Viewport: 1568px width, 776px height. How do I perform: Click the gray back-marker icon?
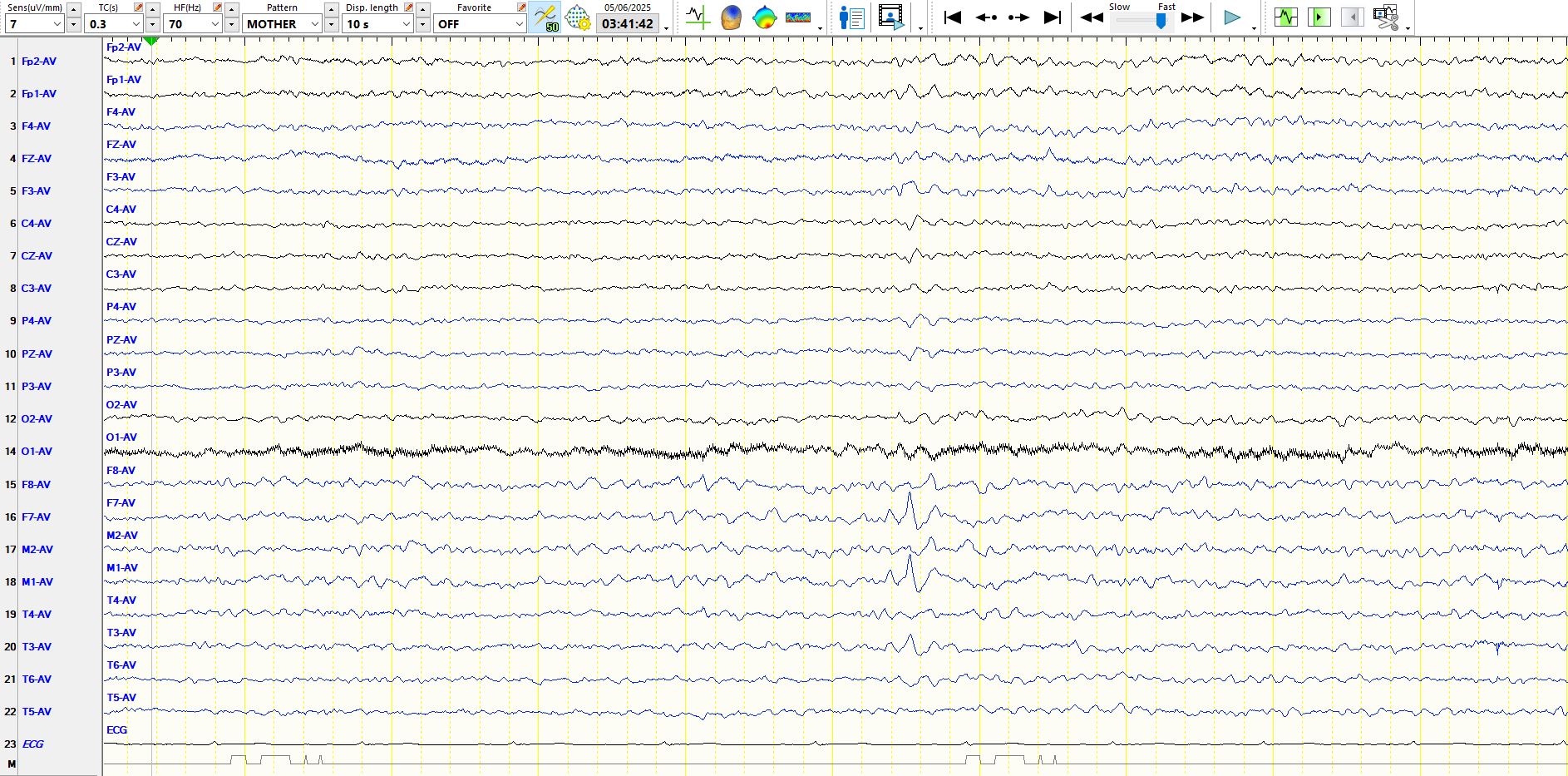tap(1353, 17)
